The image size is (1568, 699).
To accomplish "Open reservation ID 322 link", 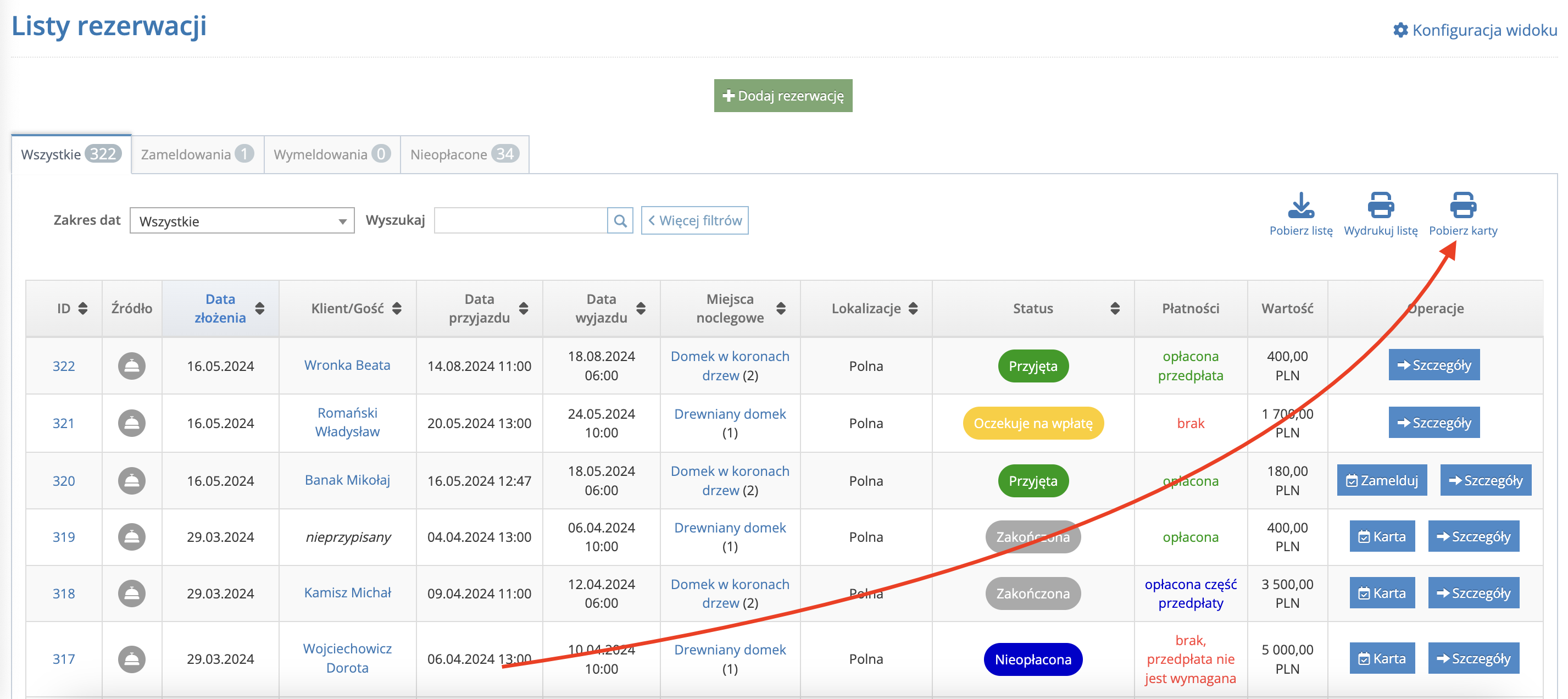I will (63, 366).
